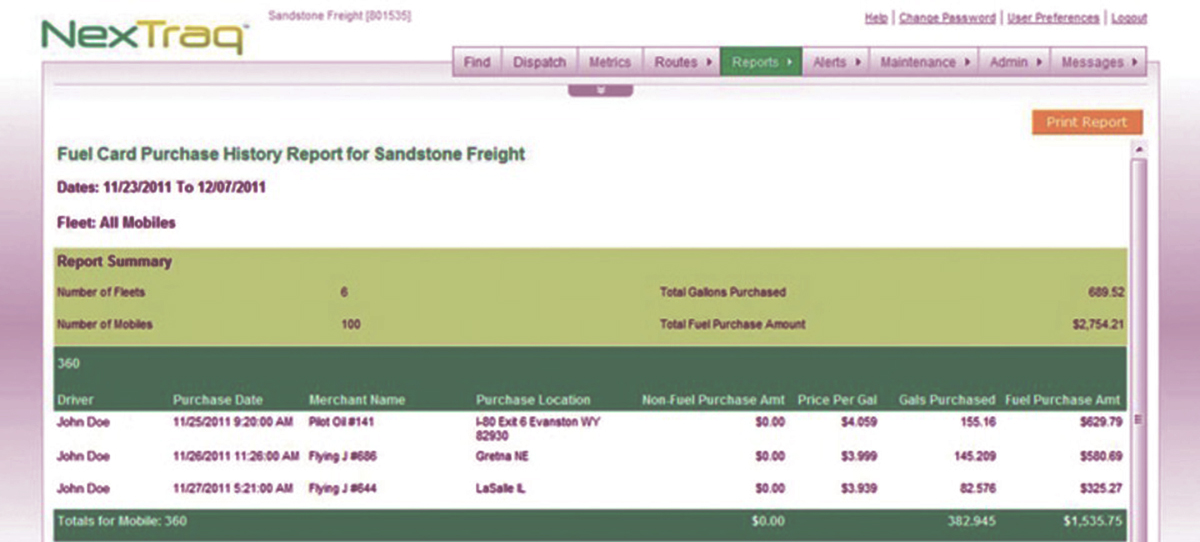Click the I-80 Exit 6 Evanston WY location
The image size is (1200, 542).
coord(538,428)
